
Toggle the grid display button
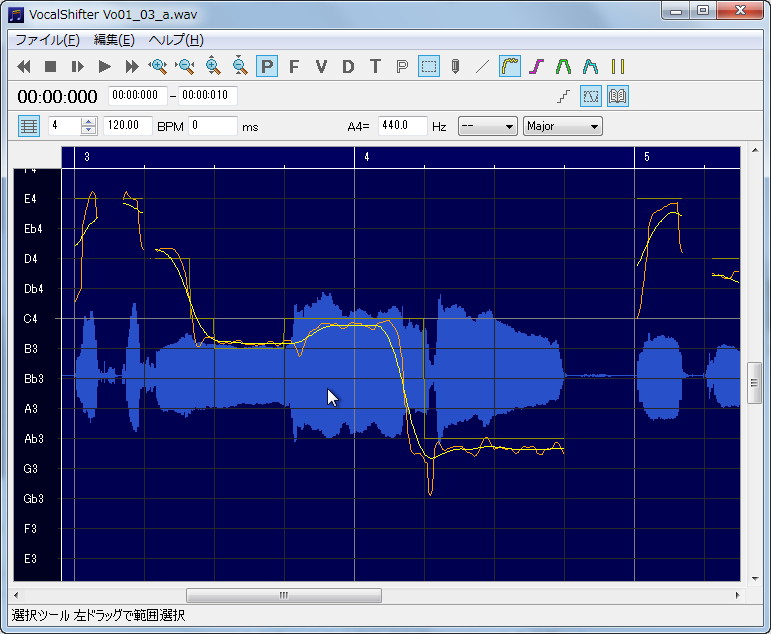pyautogui.click(x=29, y=126)
